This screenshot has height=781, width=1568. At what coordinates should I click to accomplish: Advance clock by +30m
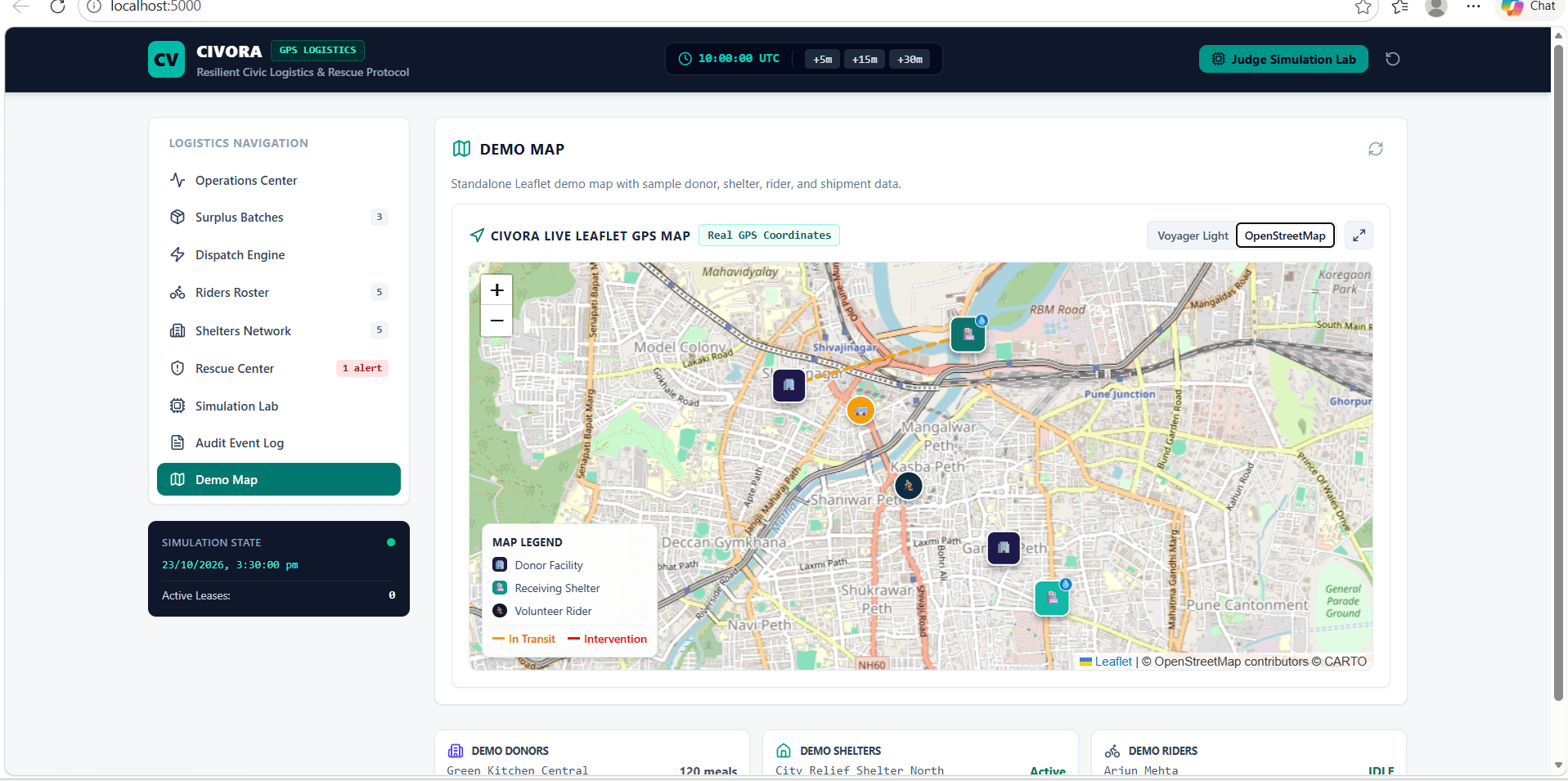point(910,59)
